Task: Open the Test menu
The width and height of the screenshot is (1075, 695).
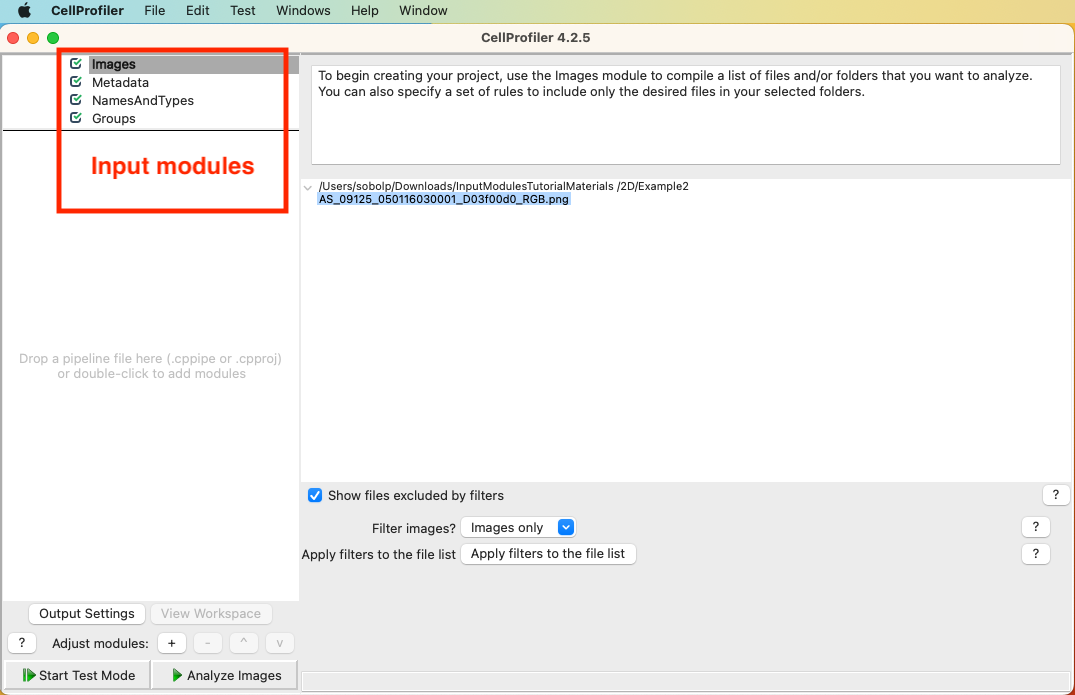Action: tap(242, 11)
